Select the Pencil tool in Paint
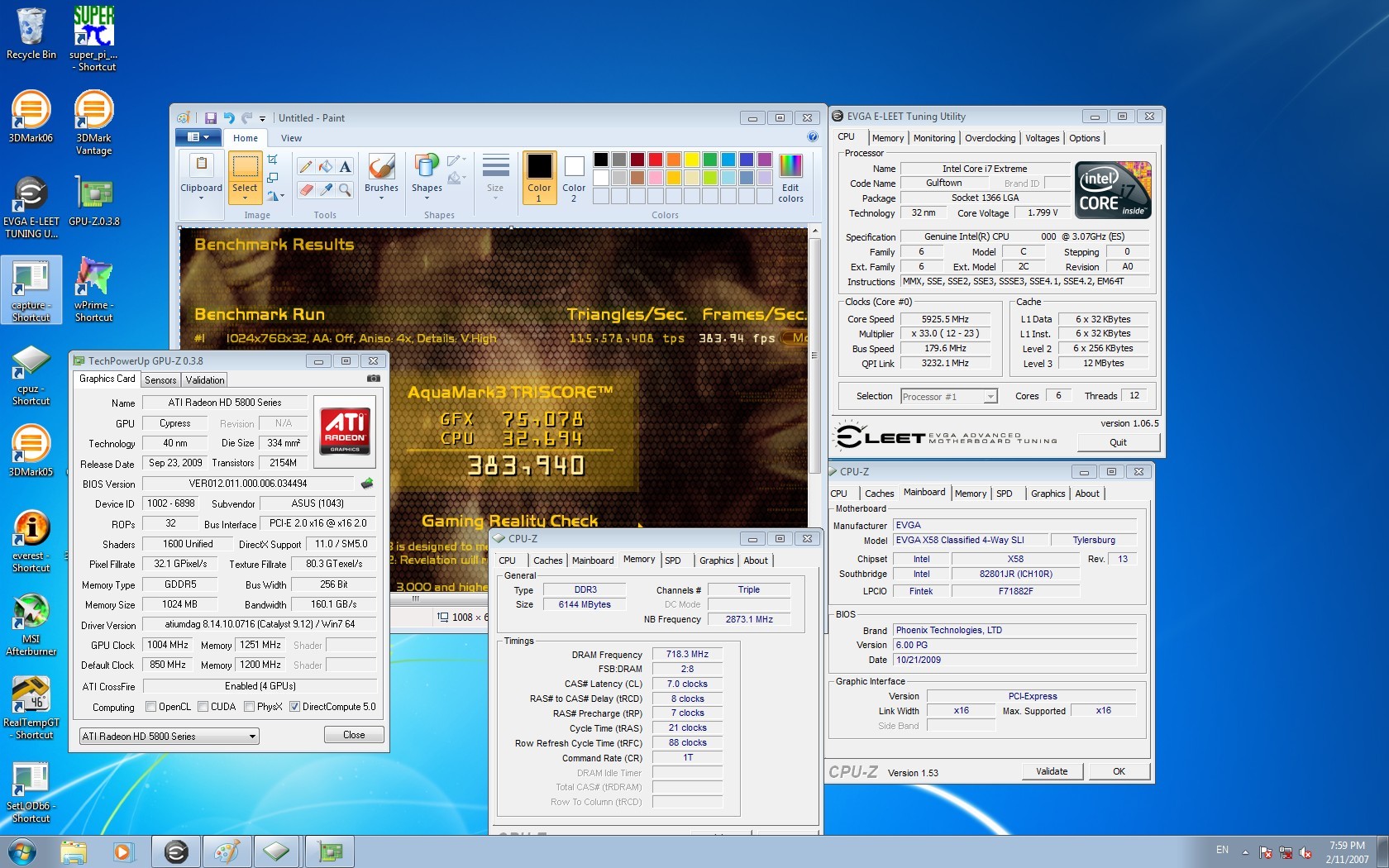Viewport: 1389px width, 868px height. click(x=306, y=166)
